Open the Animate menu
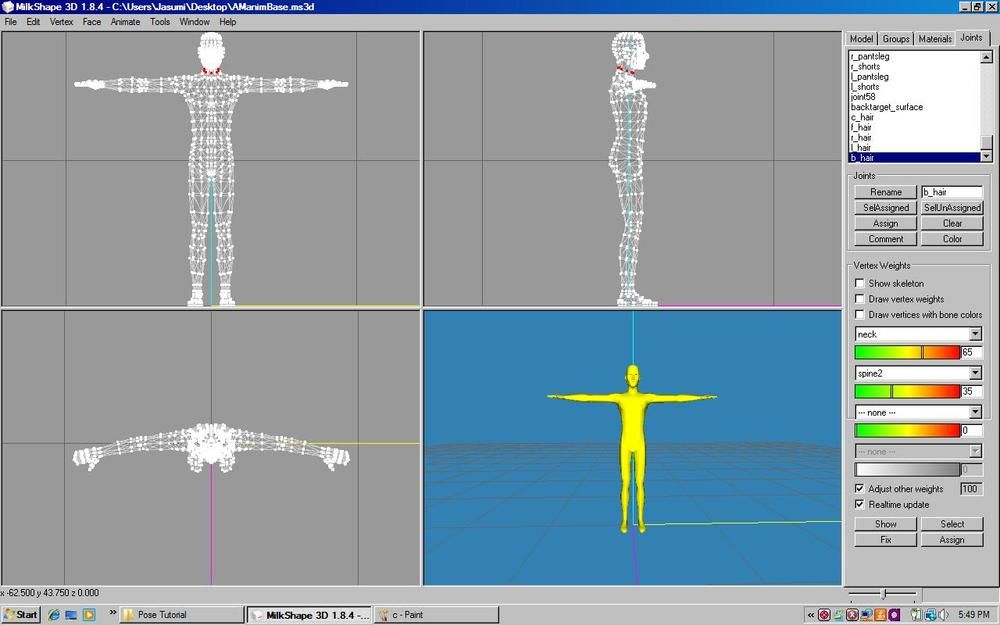Screen dimensions: 1000x625 click(x=125, y=21)
